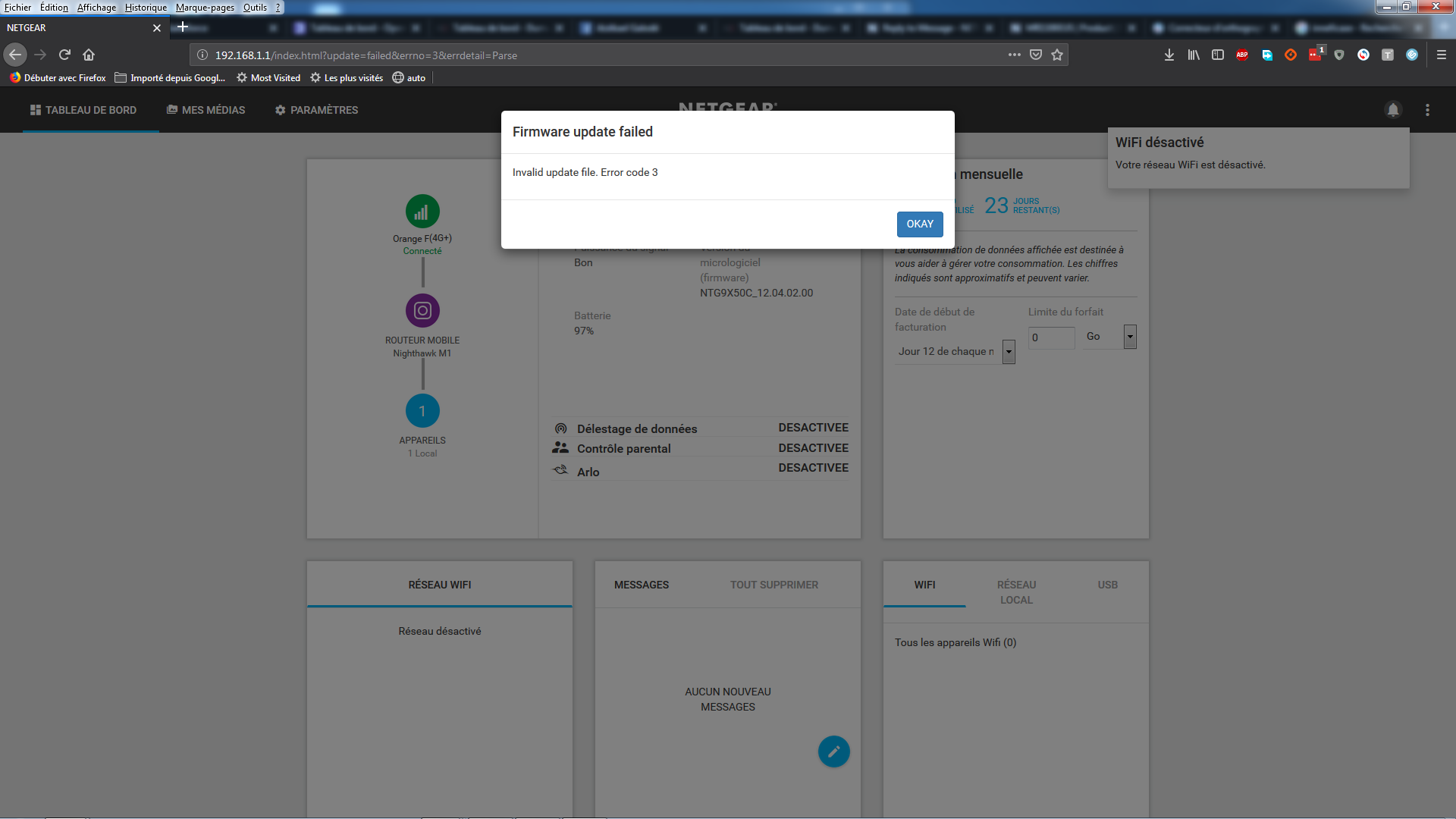The height and width of the screenshot is (819, 1456).
Task: Click the Délestage de données icon
Action: coord(561,428)
